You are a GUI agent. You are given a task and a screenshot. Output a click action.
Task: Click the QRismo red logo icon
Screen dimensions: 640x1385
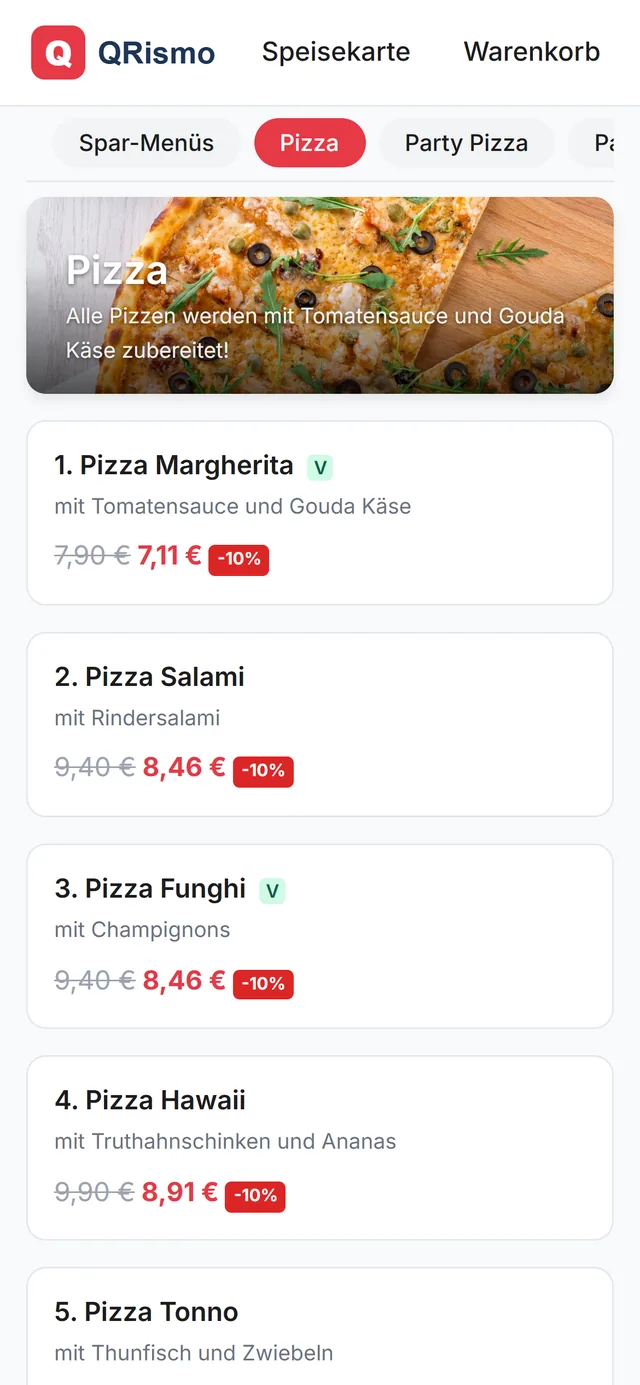(58, 52)
